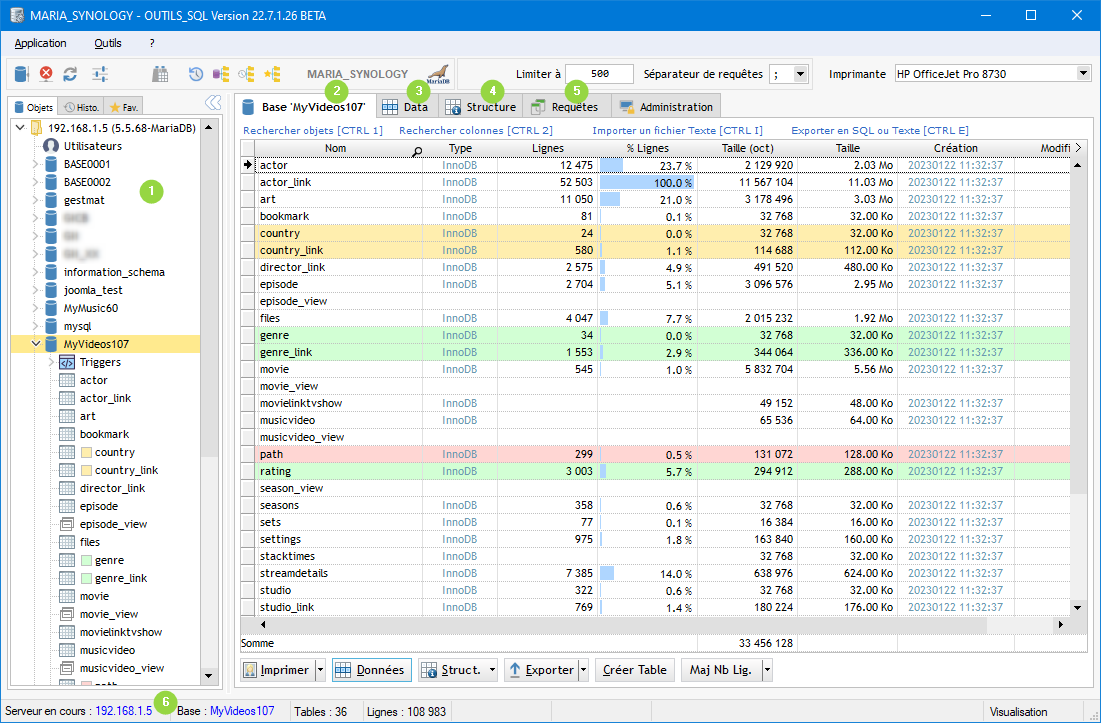Image resolution: width=1101 pixels, height=723 pixels.
Task: Open the settings sliders icon
Action: point(100,74)
